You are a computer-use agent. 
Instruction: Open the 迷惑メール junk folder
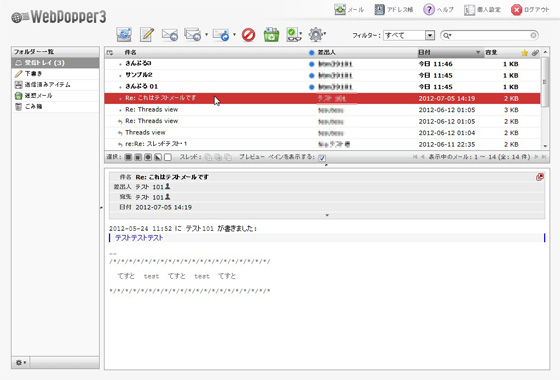(55, 96)
